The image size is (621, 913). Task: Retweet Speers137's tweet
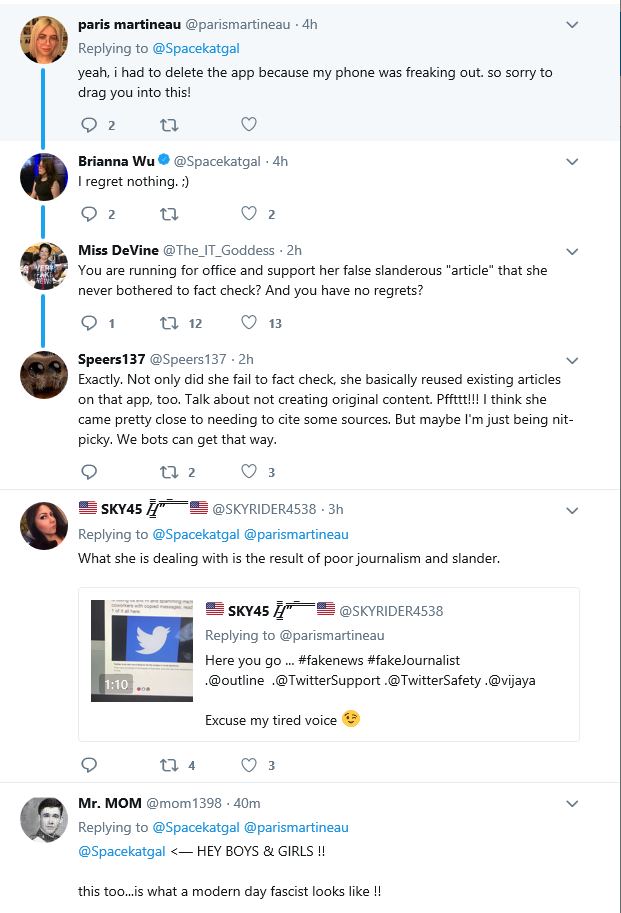(x=169, y=472)
